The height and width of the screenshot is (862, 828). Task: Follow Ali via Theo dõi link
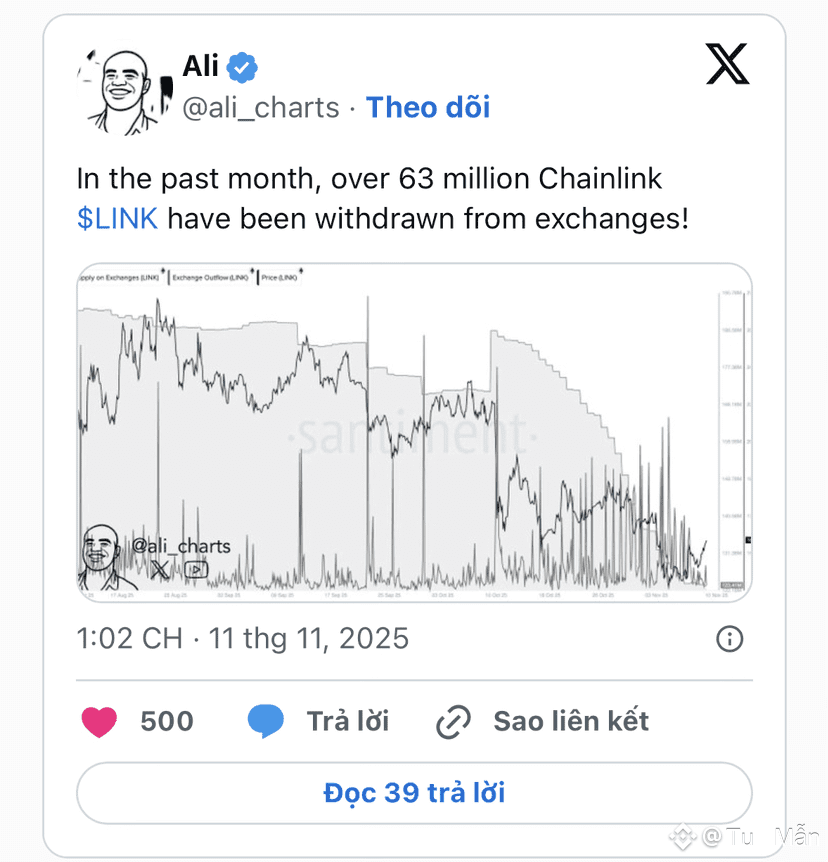(428, 107)
